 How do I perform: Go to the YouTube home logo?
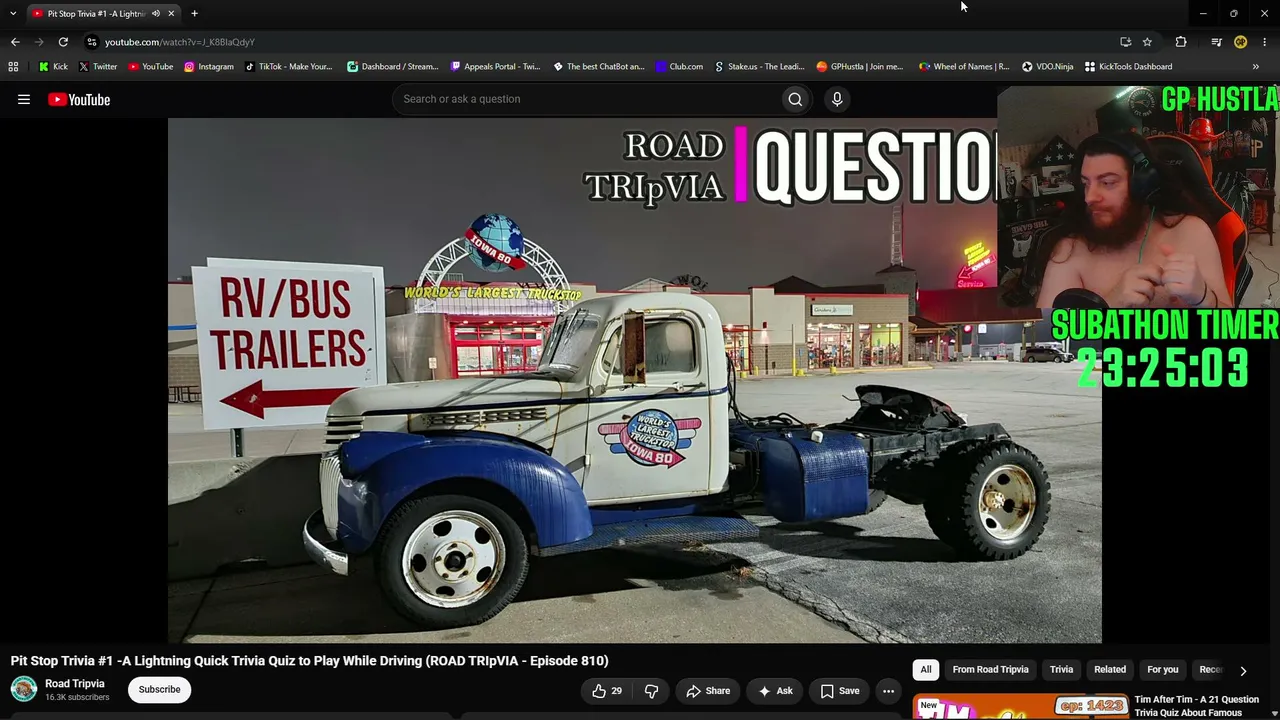pyautogui.click(x=79, y=99)
